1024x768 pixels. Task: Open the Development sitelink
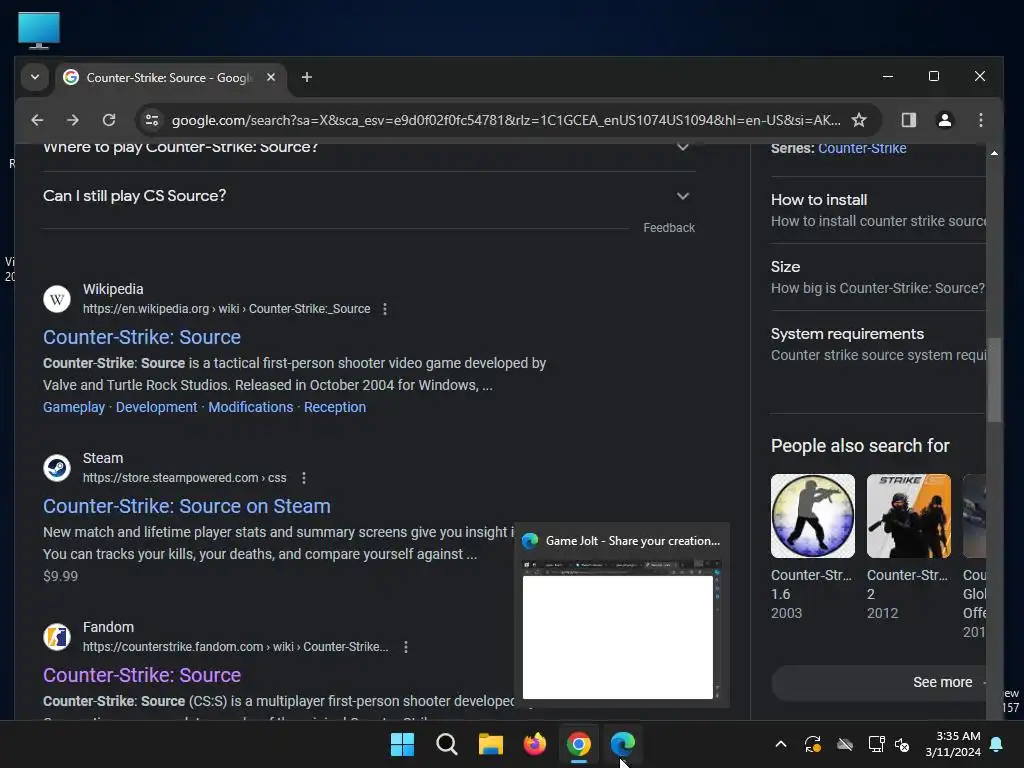pyautogui.click(x=156, y=407)
